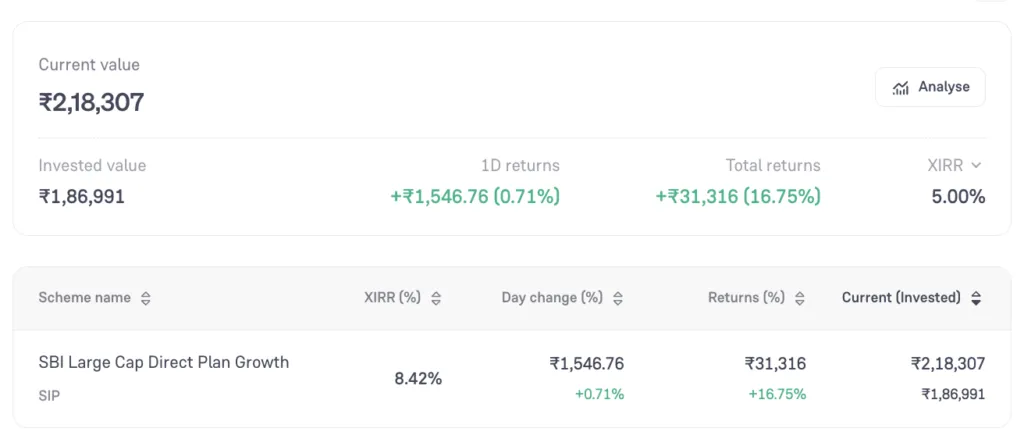Click the Scheme name column header text
Screen dimensions: 1024x439
point(84,298)
